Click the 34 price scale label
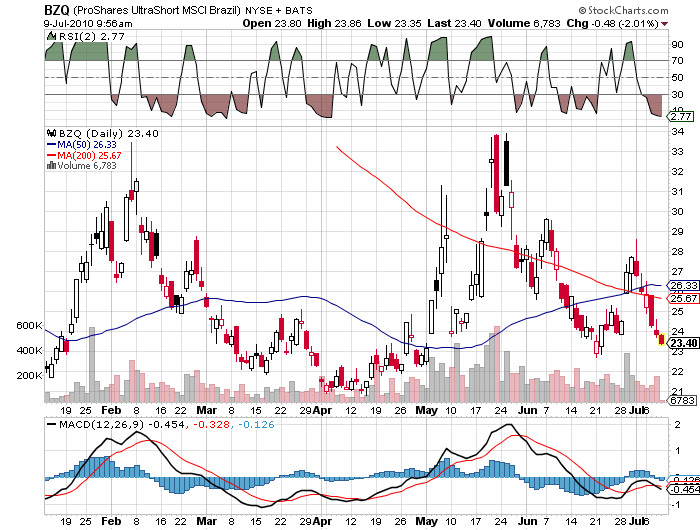The height and width of the screenshot is (530, 700). 677,131
